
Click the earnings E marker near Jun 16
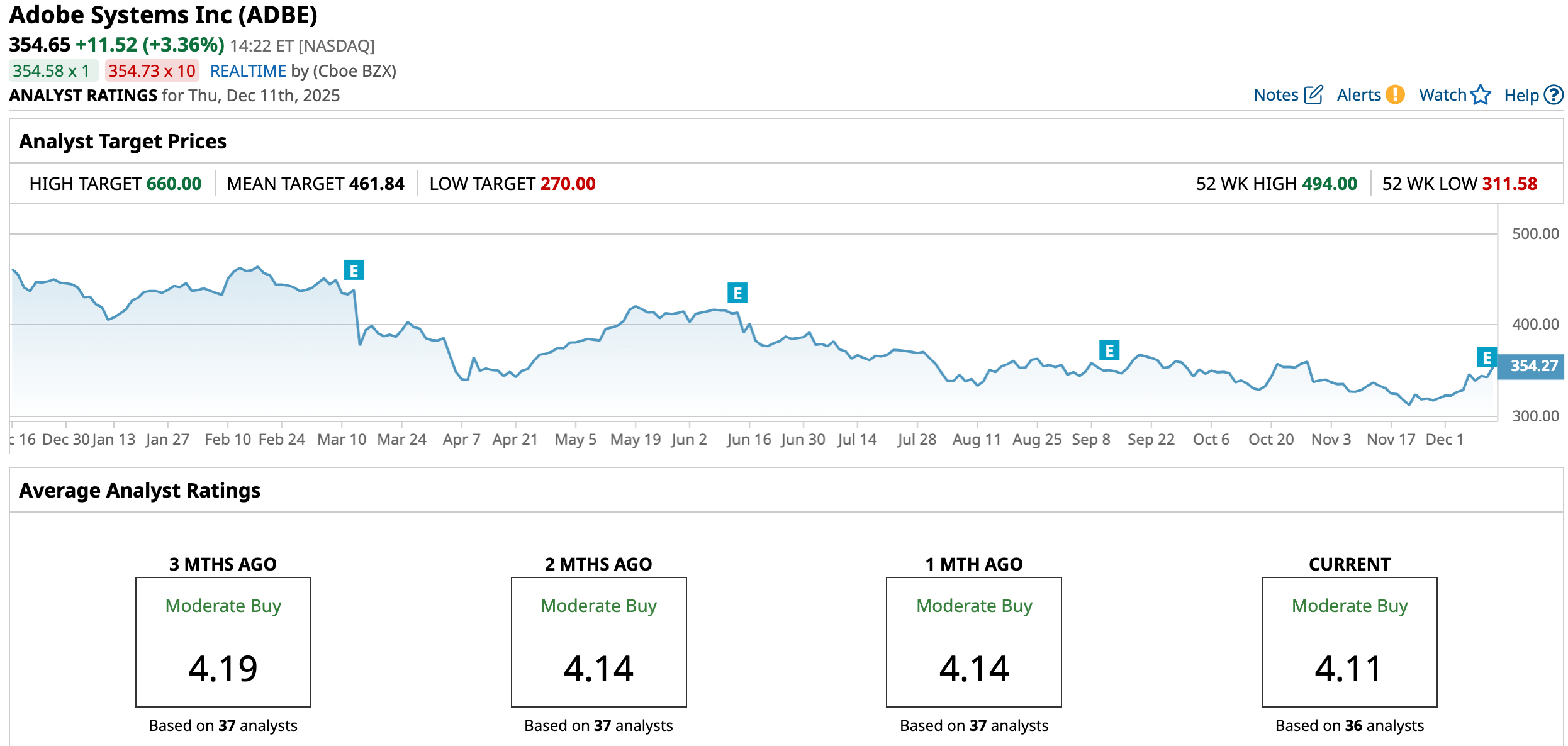coord(737,293)
